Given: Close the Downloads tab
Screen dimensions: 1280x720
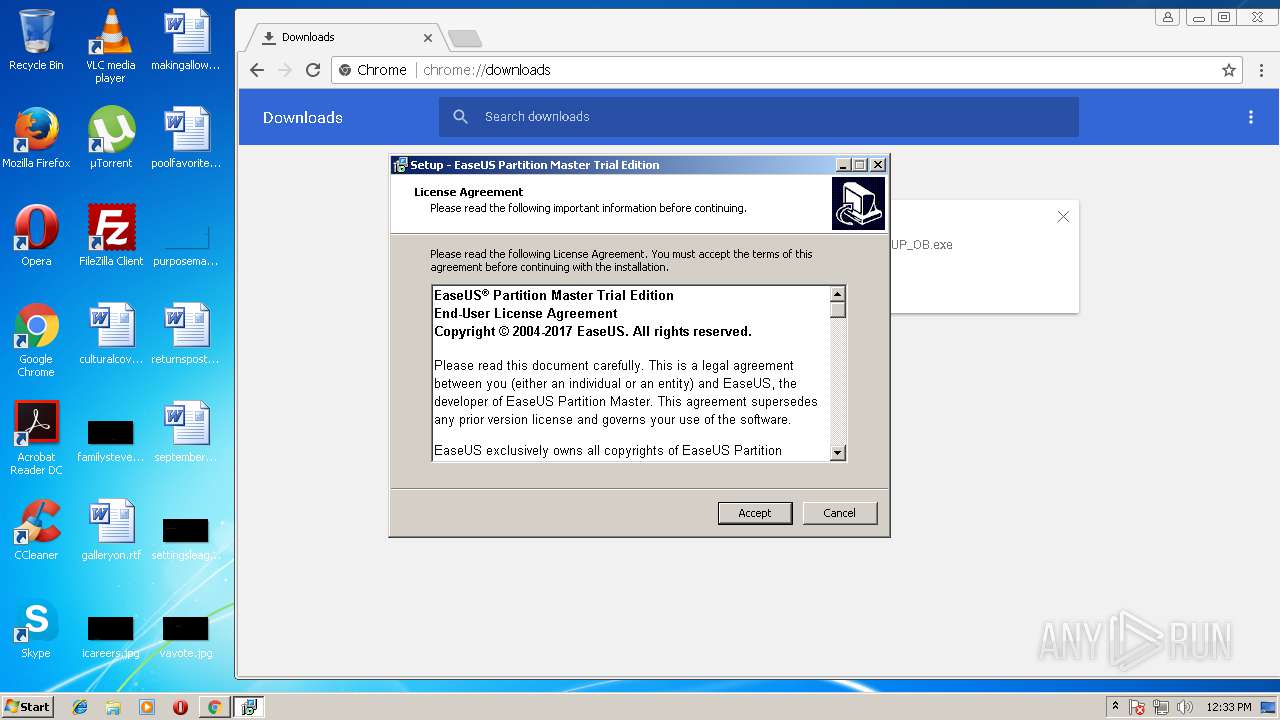Looking at the screenshot, I should pyautogui.click(x=428, y=38).
